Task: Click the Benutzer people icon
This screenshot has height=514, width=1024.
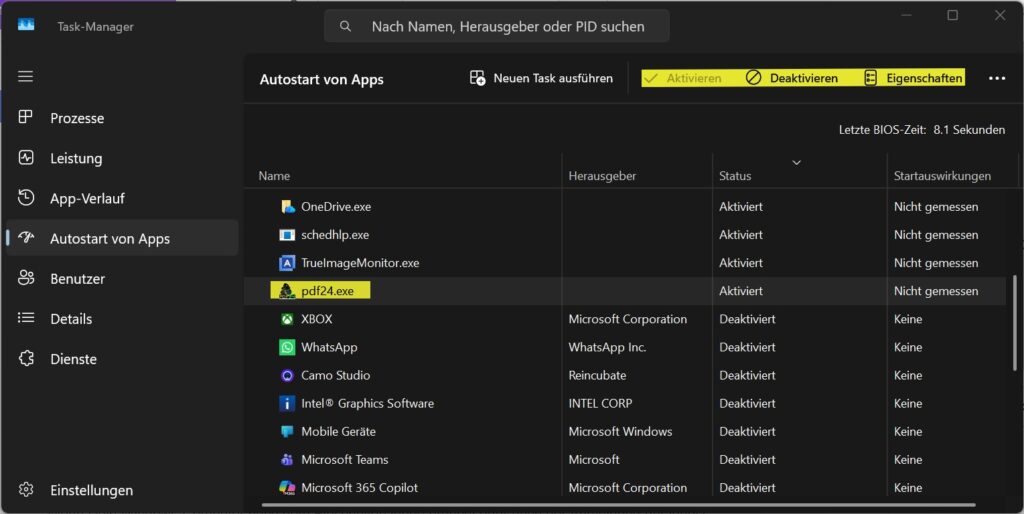Action: point(25,278)
